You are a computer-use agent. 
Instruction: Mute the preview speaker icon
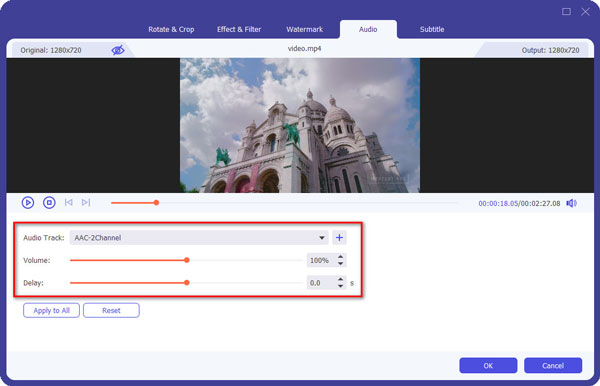tap(571, 203)
